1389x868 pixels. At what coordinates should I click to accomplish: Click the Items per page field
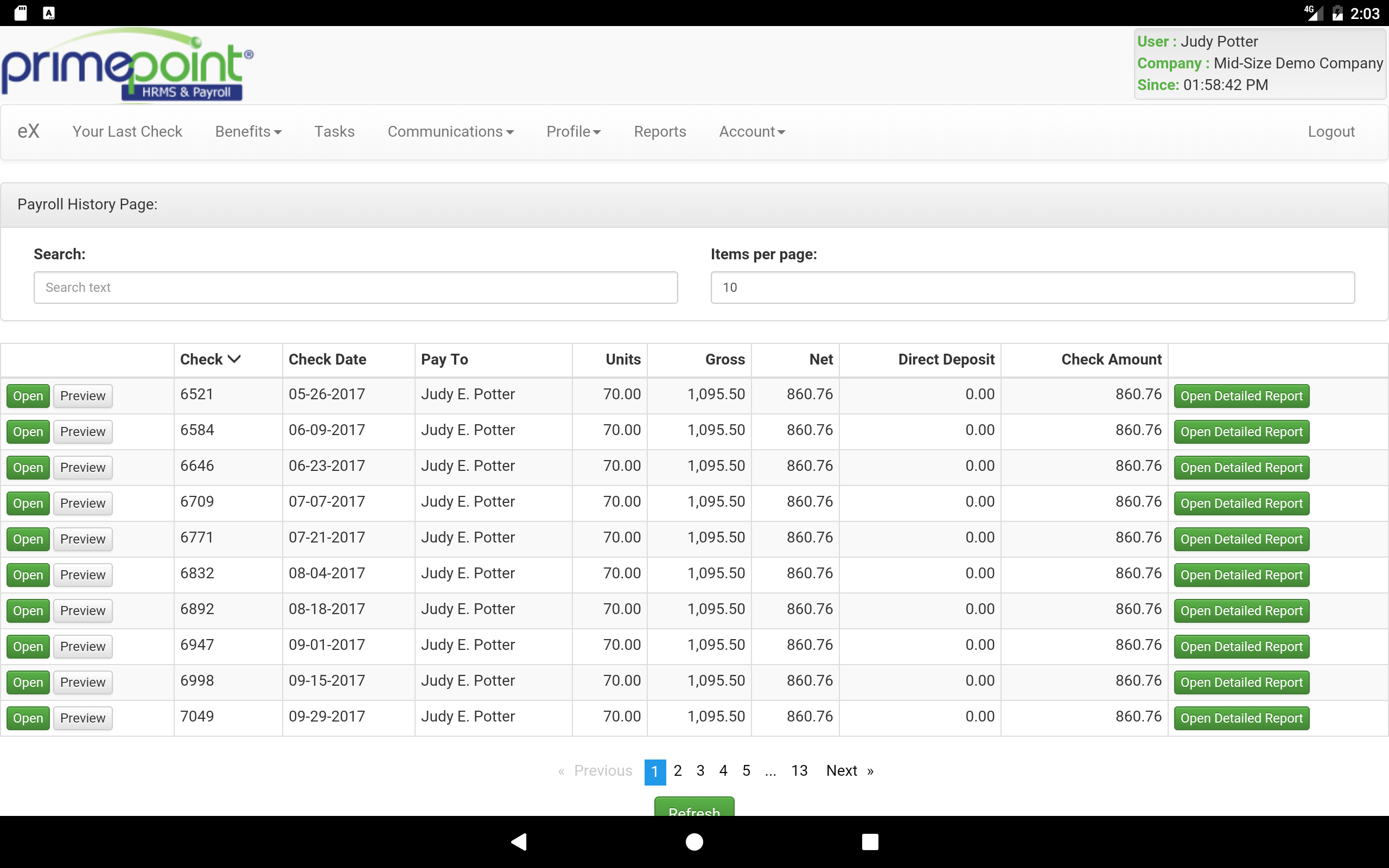(x=1033, y=288)
